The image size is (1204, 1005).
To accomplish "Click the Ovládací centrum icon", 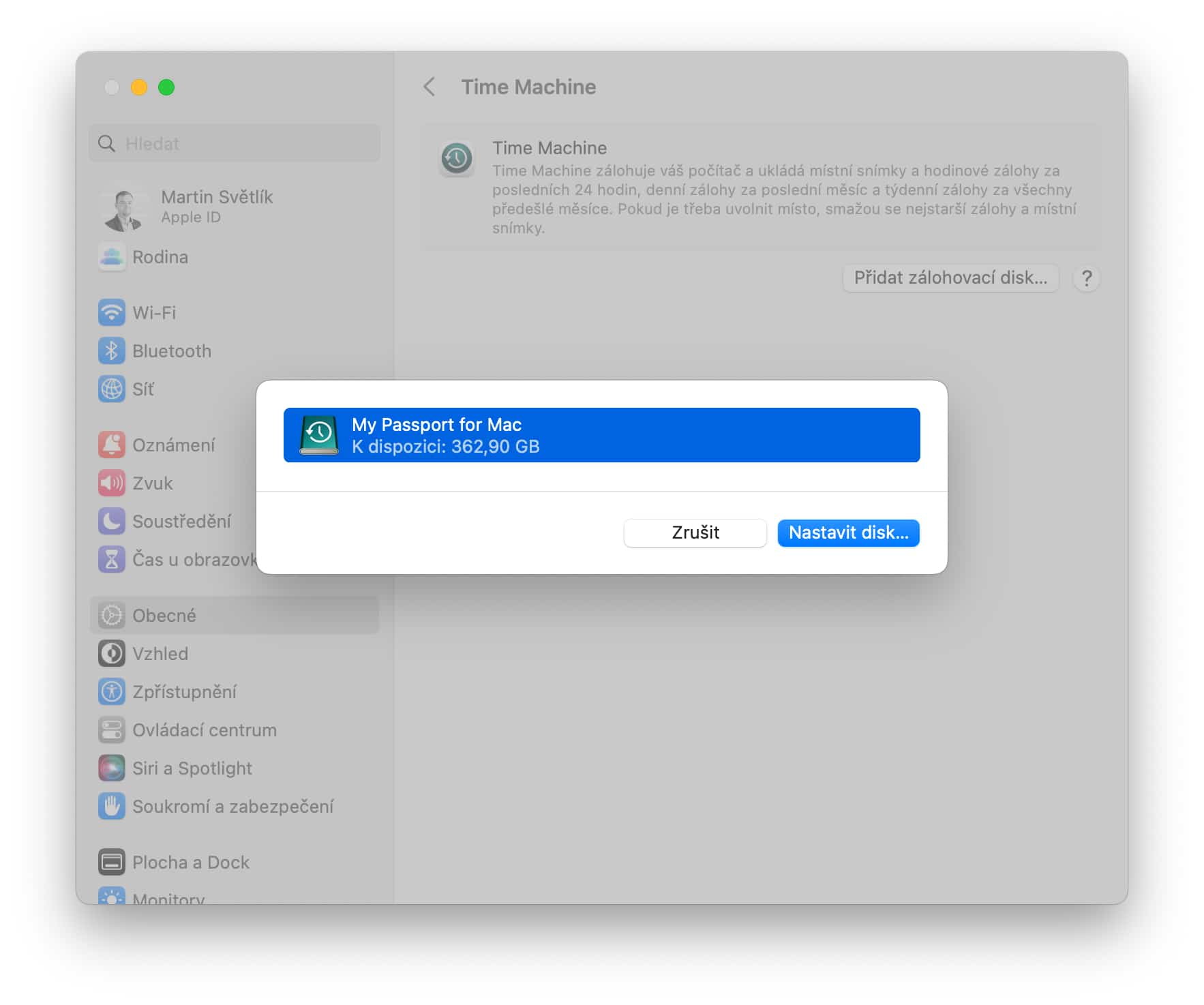I will click(112, 730).
